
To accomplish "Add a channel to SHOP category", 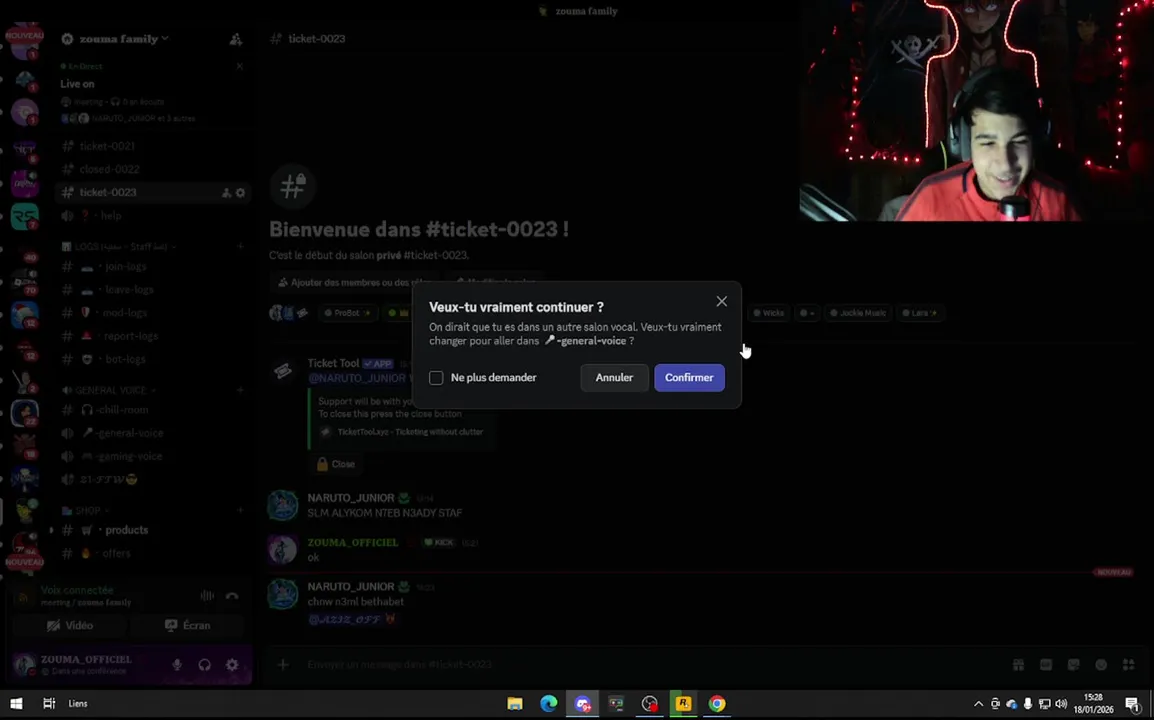I will click(240, 510).
